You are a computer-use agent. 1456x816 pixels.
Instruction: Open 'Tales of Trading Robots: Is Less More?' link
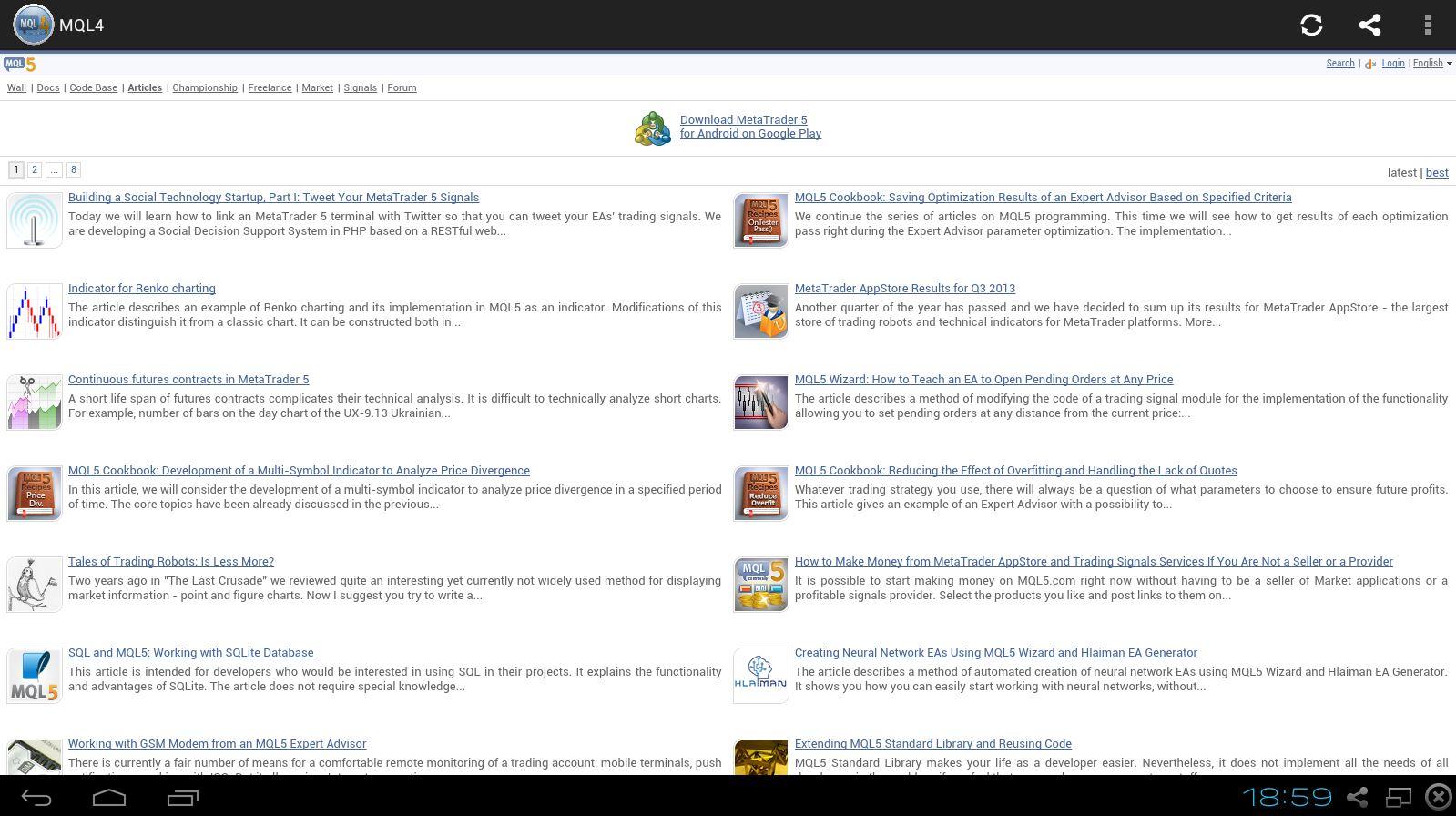tap(171, 561)
